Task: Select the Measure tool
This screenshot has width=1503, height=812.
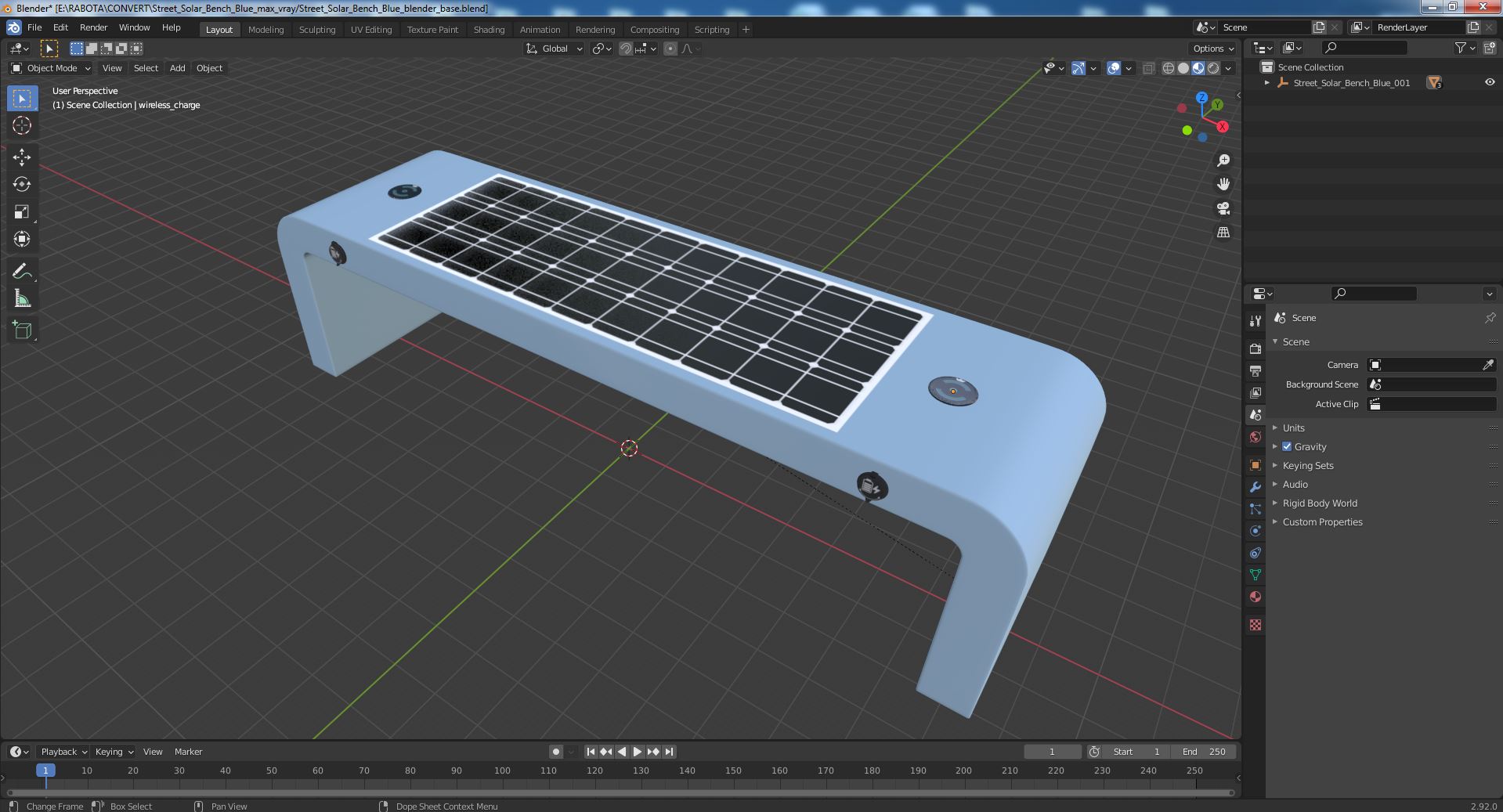Action: point(22,299)
